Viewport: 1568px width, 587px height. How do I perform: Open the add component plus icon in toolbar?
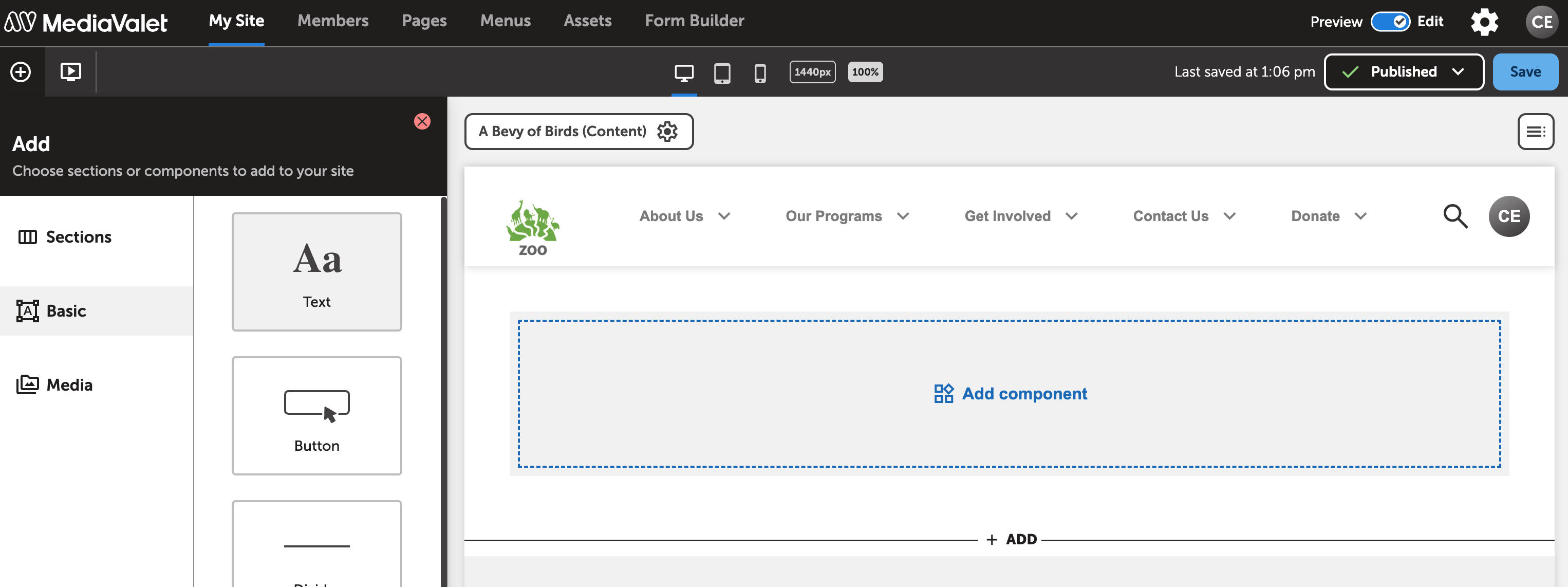click(x=21, y=72)
